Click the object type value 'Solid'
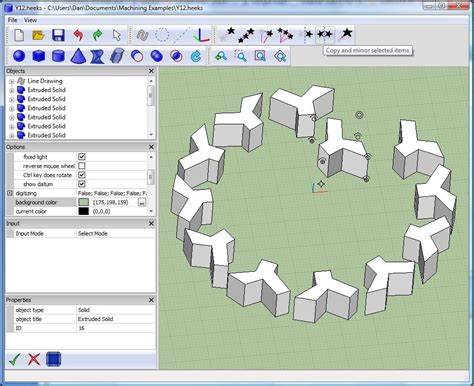The height and width of the screenshot is (386, 474). (x=84, y=310)
